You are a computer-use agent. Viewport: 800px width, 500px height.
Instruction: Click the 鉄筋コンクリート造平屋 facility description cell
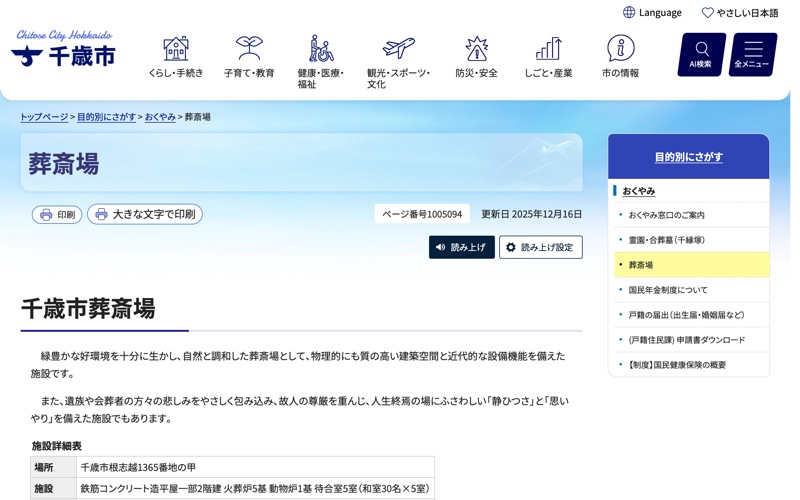point(256,489)
